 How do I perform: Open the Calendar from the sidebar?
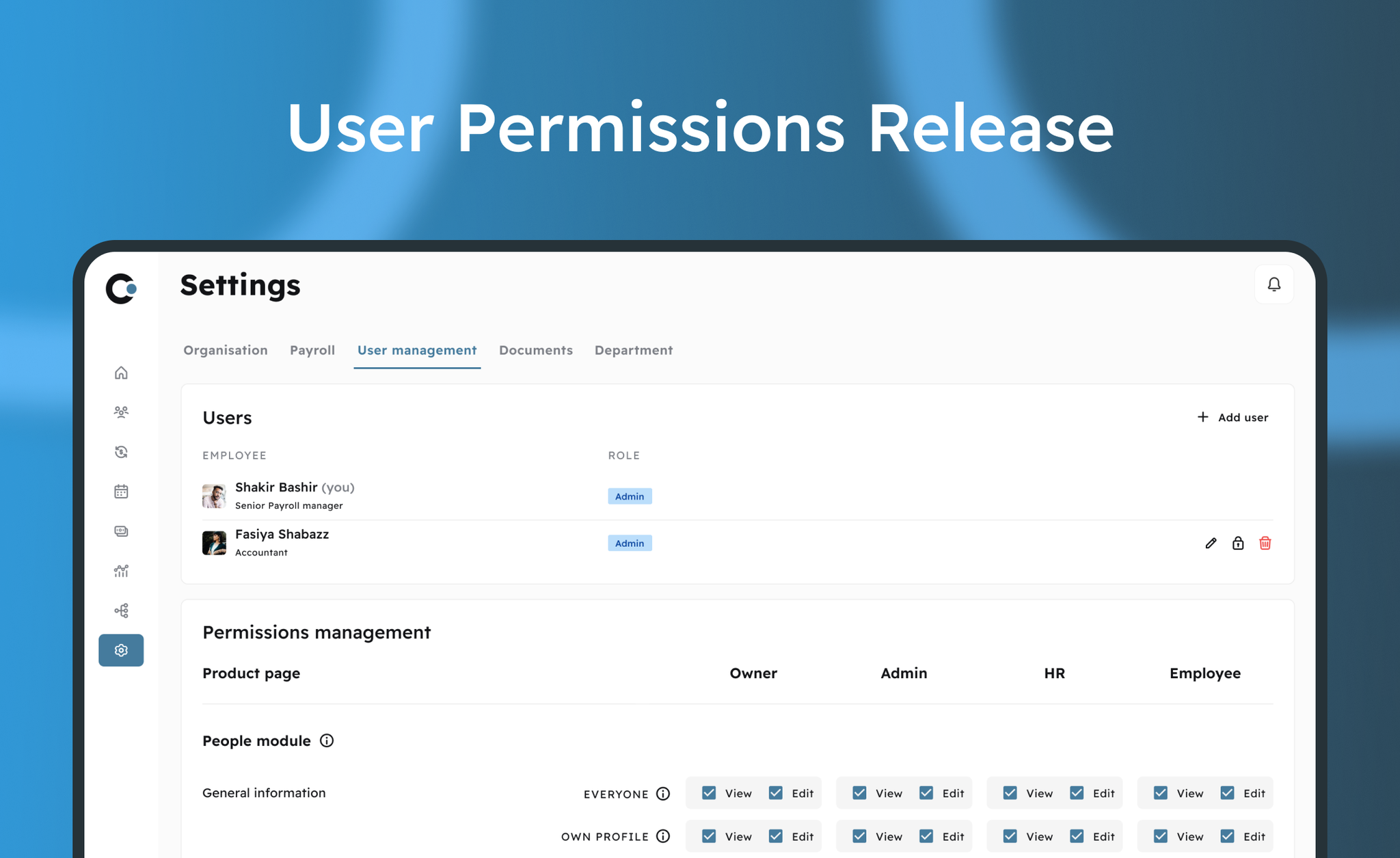pyautogui.click(x=121, y=492)
